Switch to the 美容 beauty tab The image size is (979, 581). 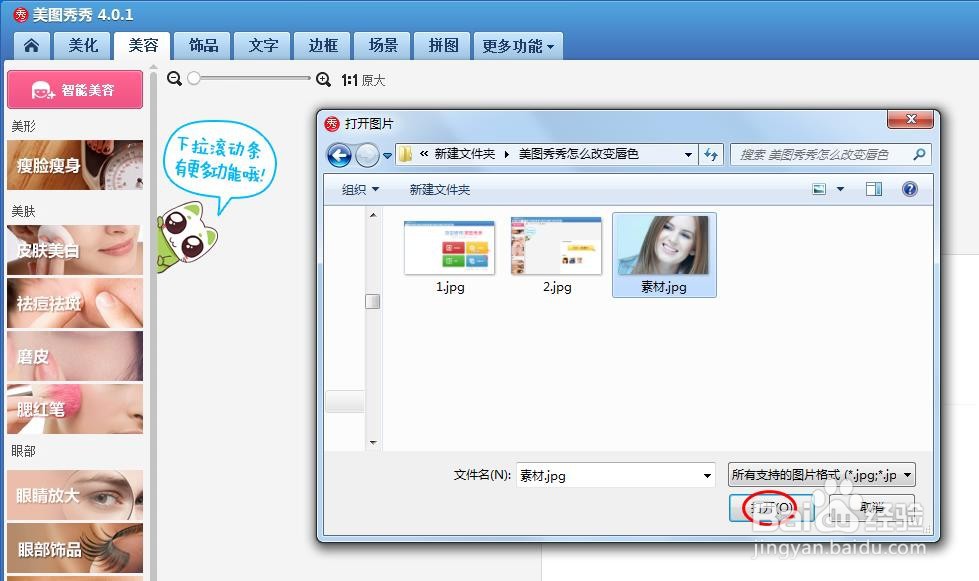pos(141,45)
